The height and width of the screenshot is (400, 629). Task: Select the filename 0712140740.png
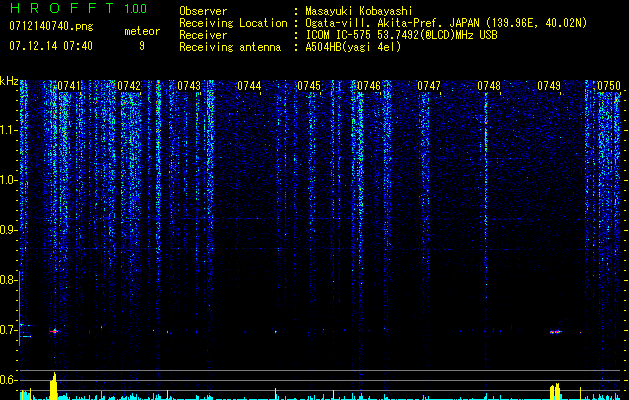pyautogui.click(x=51, y=27)
